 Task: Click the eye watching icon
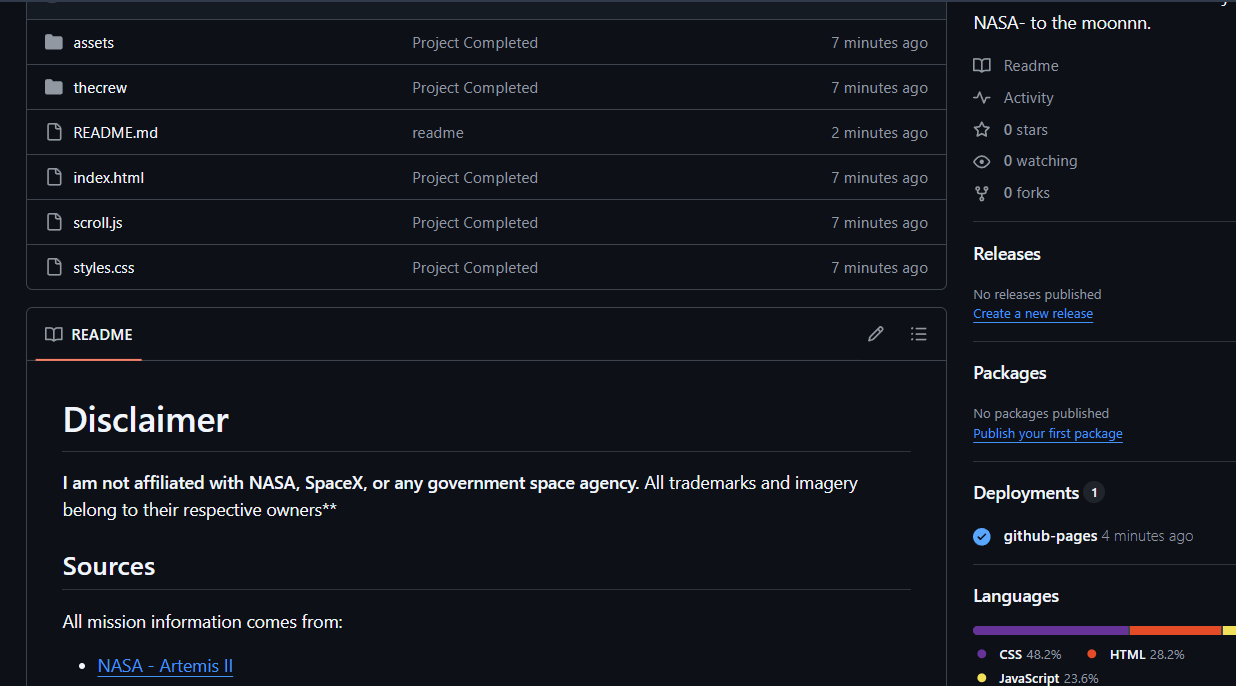[982, 161]
